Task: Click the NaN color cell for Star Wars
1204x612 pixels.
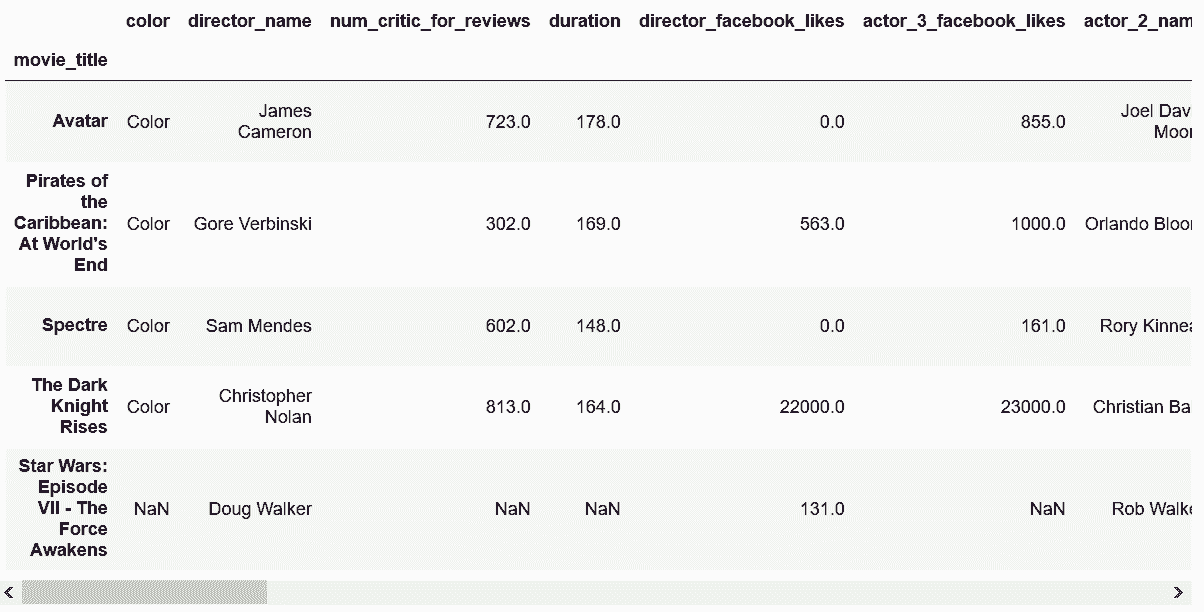Action: [x=151, y=509]
